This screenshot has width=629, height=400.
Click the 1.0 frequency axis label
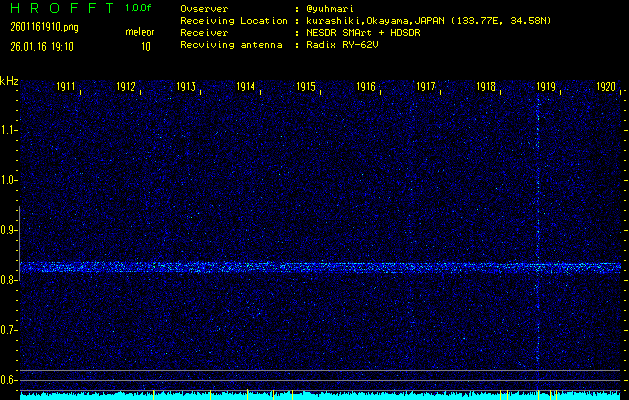coord(9,180)
